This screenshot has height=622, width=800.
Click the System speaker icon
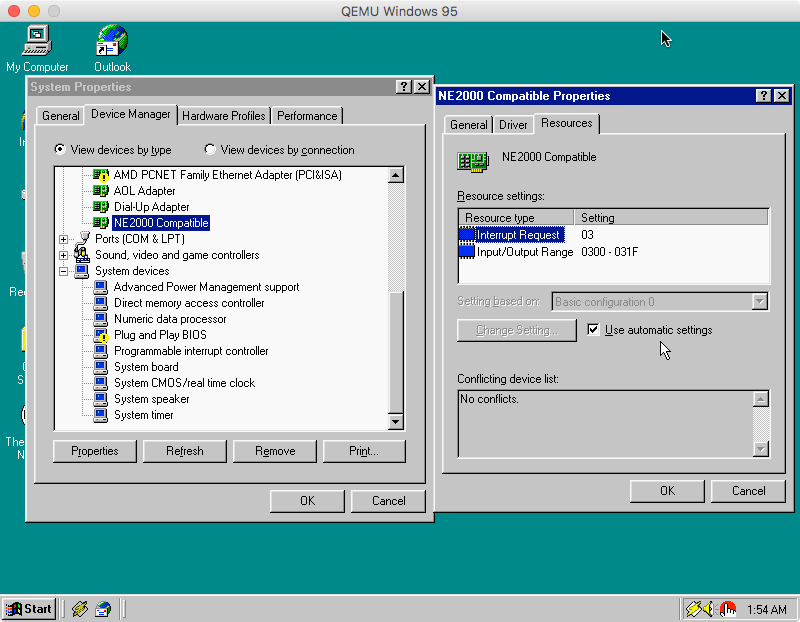click(101, 399)
